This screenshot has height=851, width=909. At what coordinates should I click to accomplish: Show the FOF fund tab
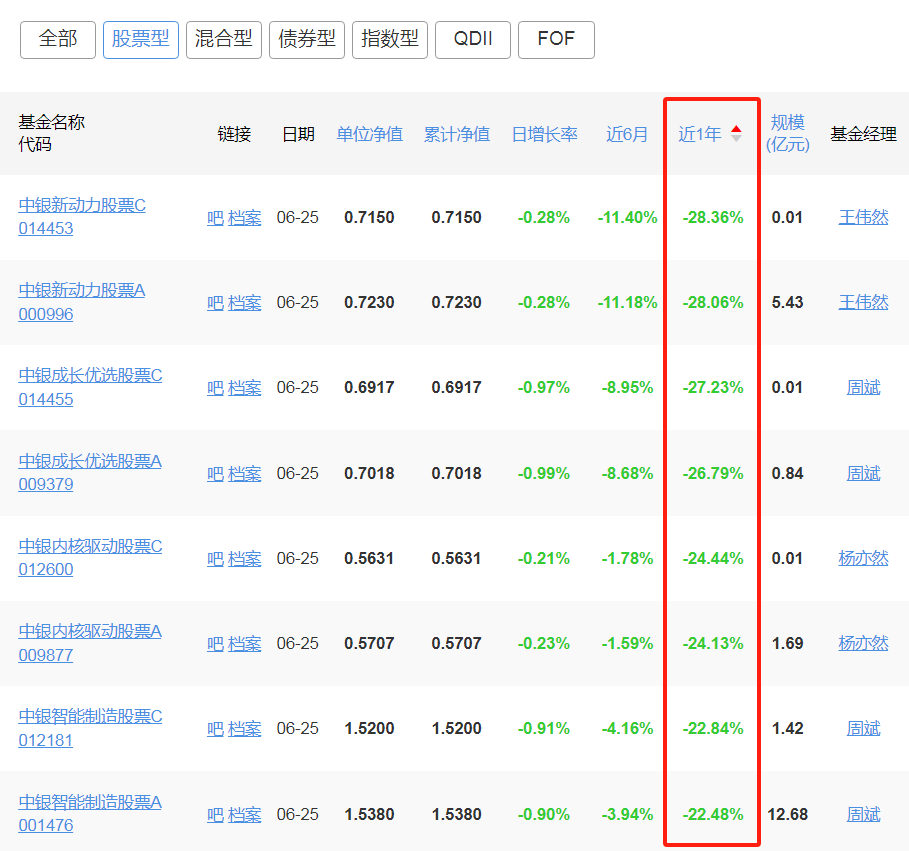pyautogui.click(x=556, y=40)
